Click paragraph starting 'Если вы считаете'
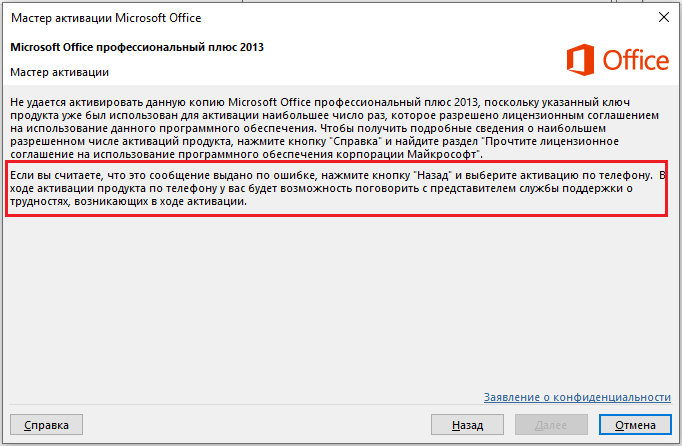Image resolution: width=682 pixels, height=446 pixels. pos(337,188)
